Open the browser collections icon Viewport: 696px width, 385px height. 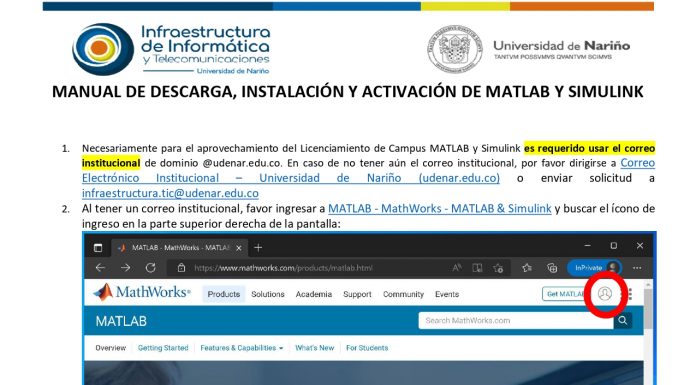(x=552, y=268)
